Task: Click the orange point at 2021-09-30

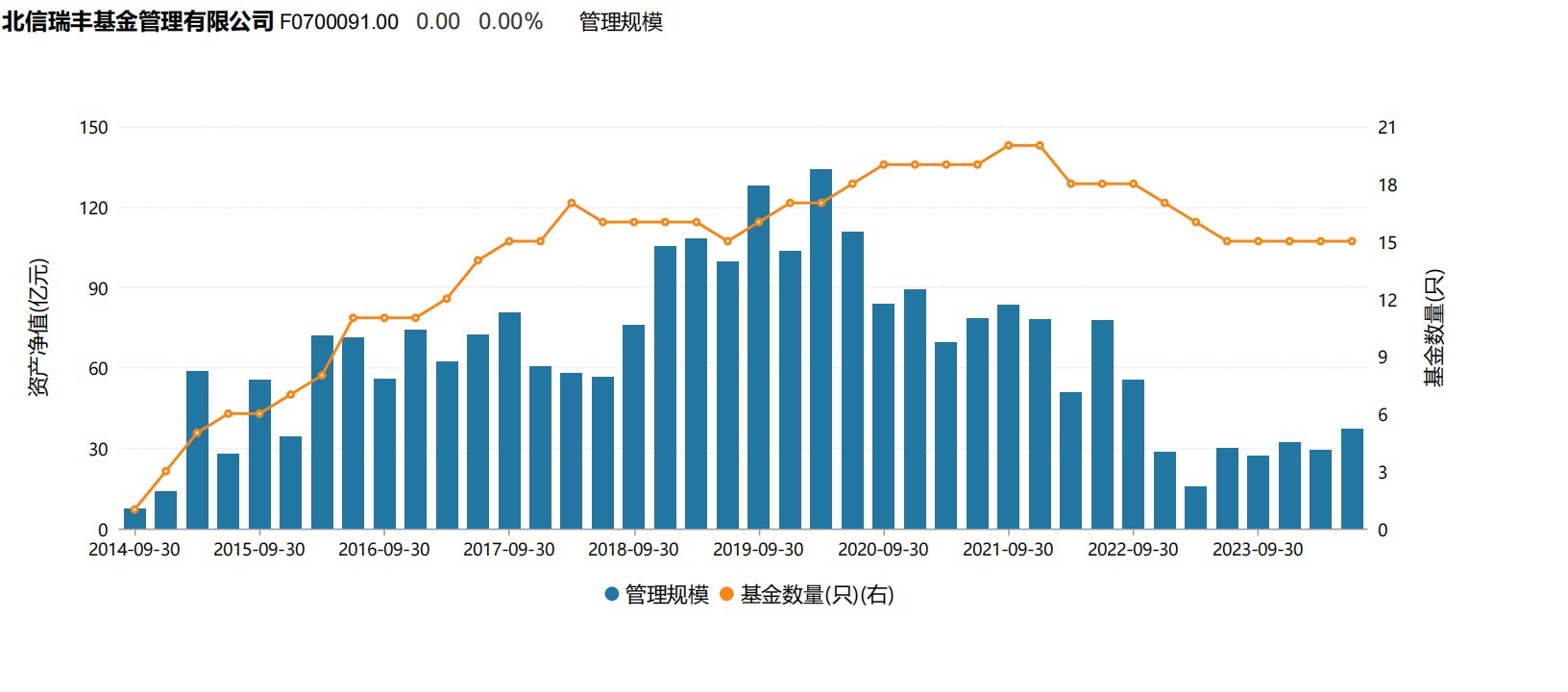Action: (1008, 146)
